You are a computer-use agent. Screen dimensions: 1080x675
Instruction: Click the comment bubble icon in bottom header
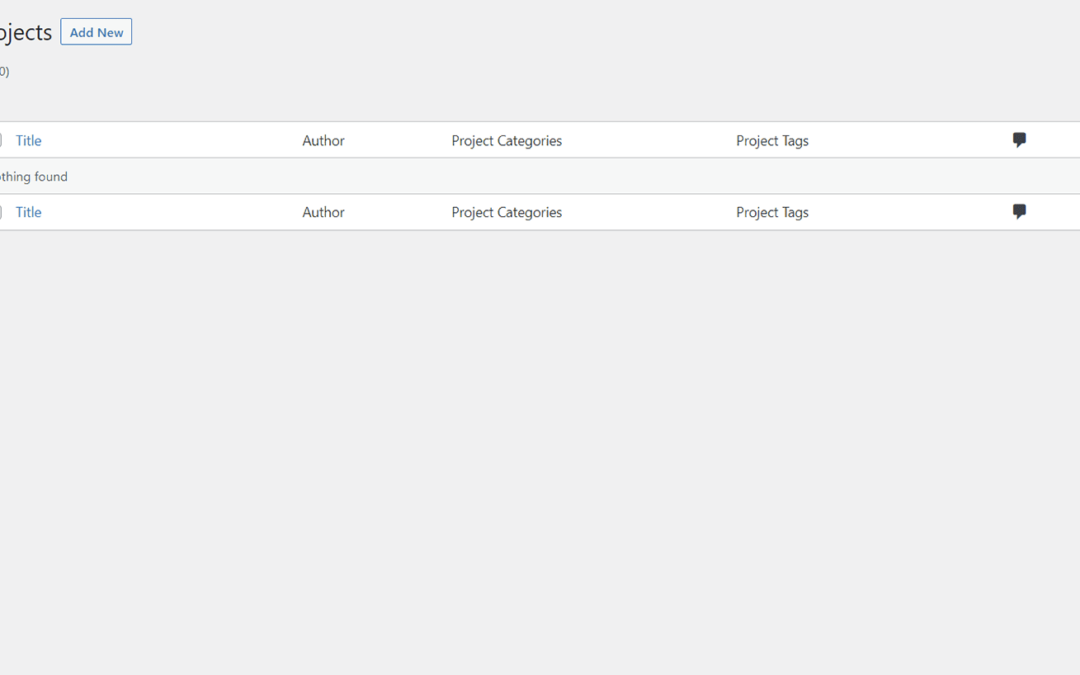click(1019, 211)
